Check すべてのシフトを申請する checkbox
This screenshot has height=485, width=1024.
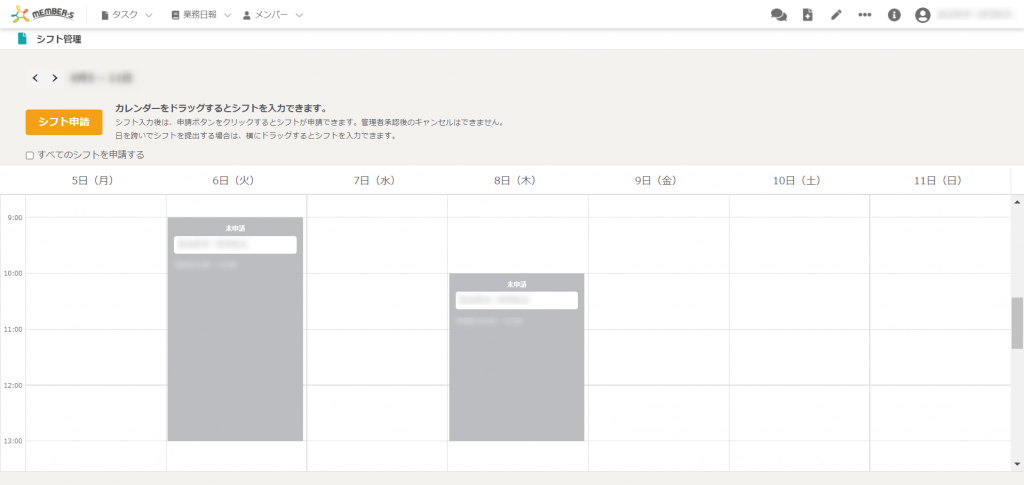point(29,155)
